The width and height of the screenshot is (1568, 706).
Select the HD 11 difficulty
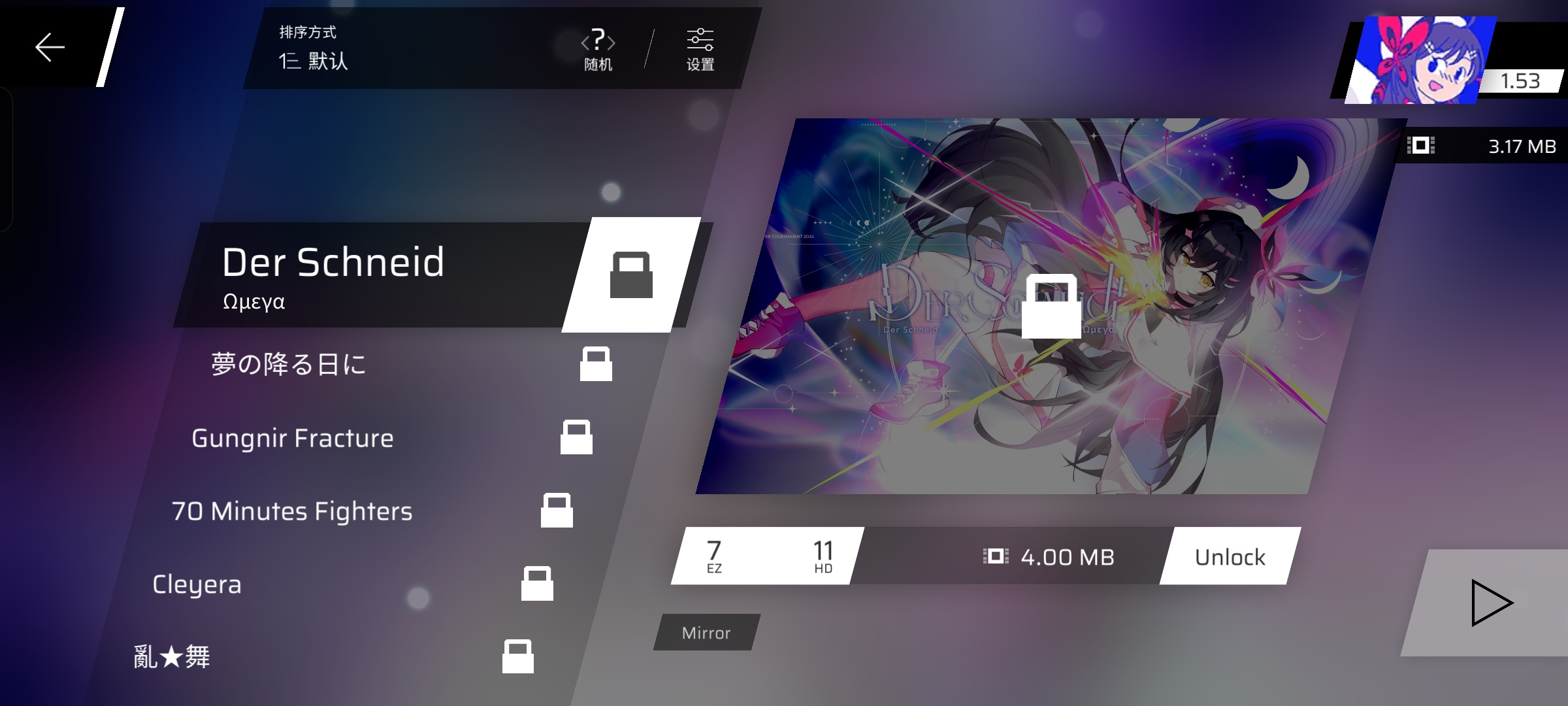tap(823, 556)
